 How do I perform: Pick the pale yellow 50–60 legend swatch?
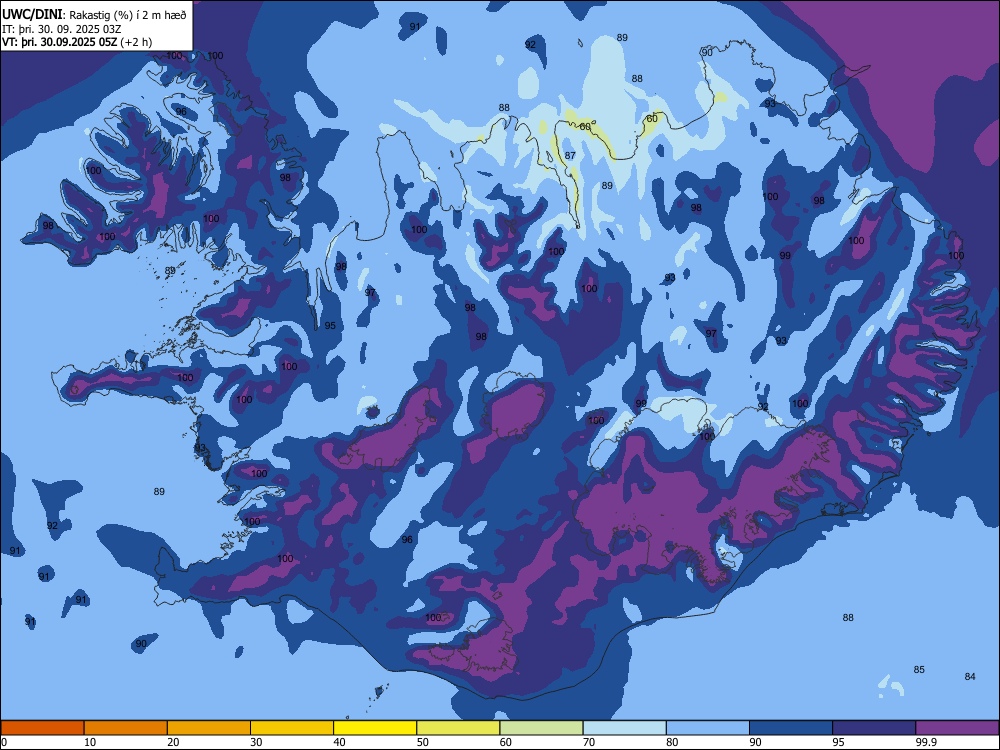(458, 728)
